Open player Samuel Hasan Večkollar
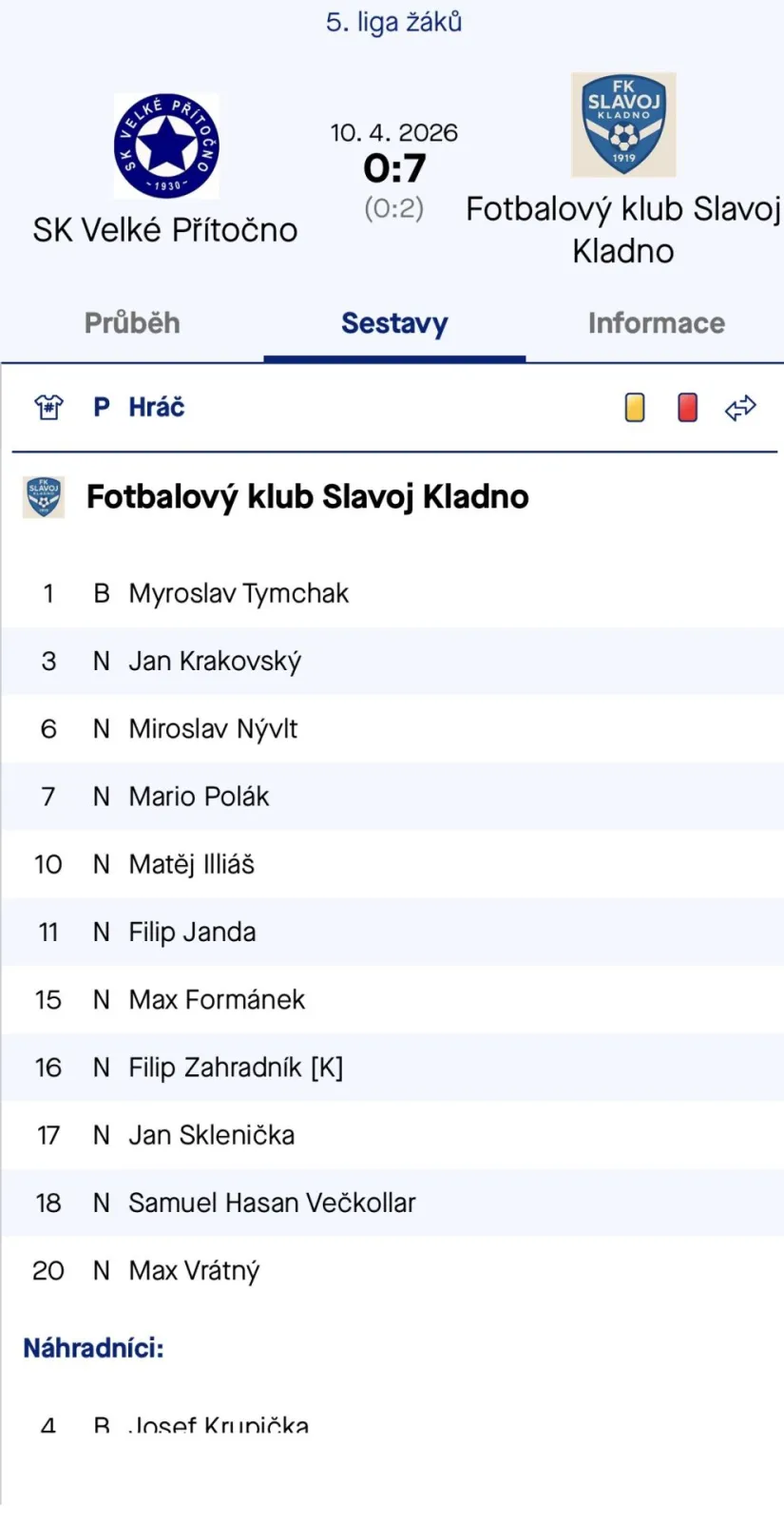 (x=272, y=1203)
